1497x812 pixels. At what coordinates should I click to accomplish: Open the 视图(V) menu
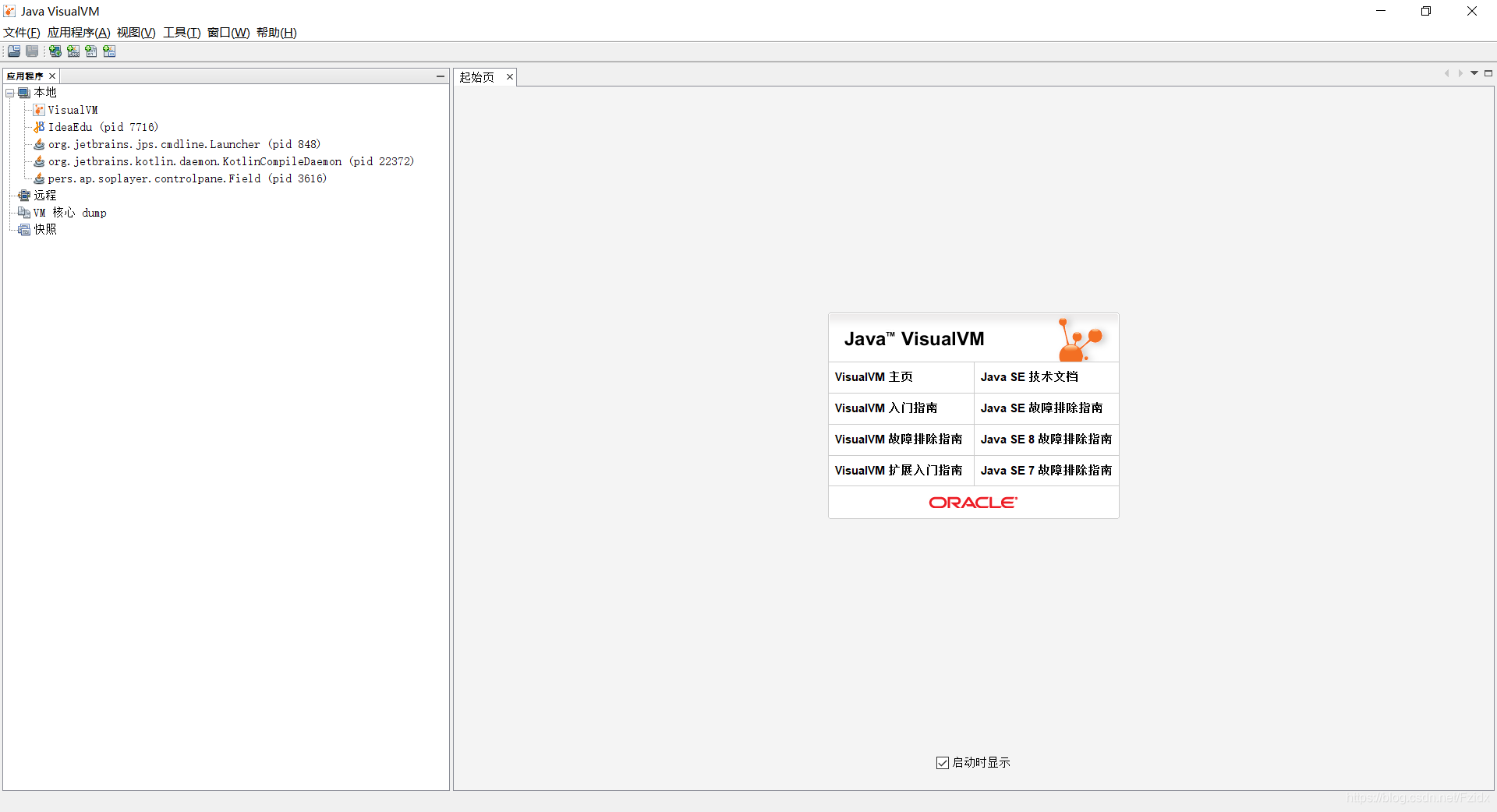136,33
